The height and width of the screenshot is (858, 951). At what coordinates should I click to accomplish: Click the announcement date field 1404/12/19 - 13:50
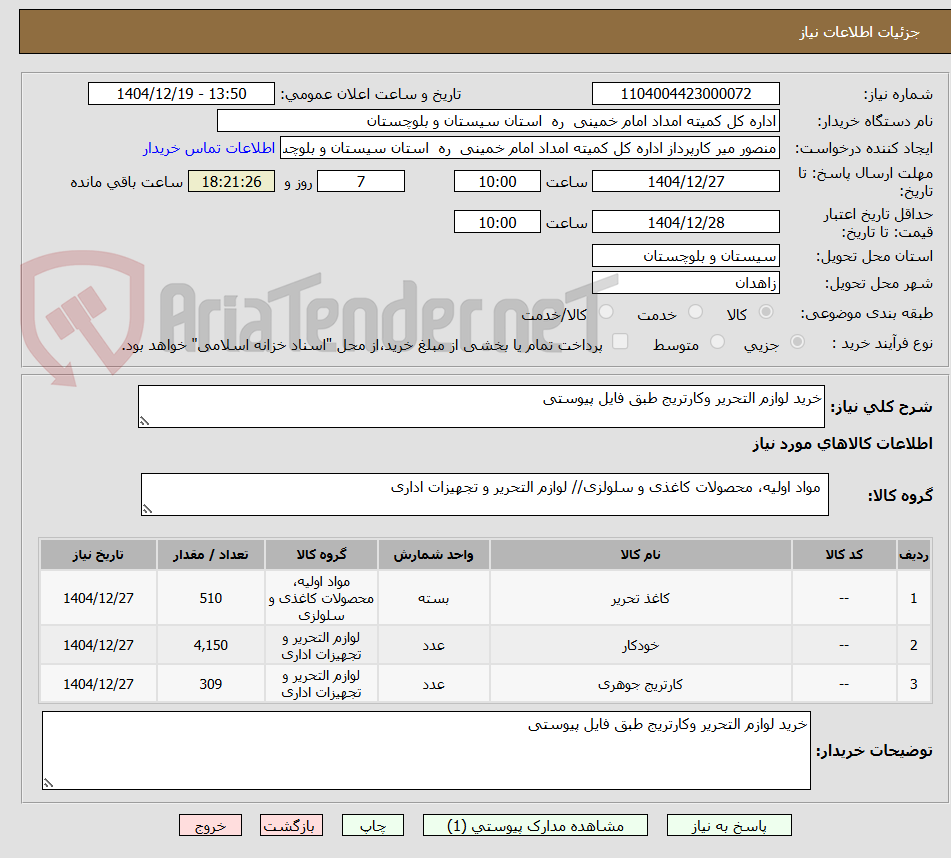click(181, 94)
